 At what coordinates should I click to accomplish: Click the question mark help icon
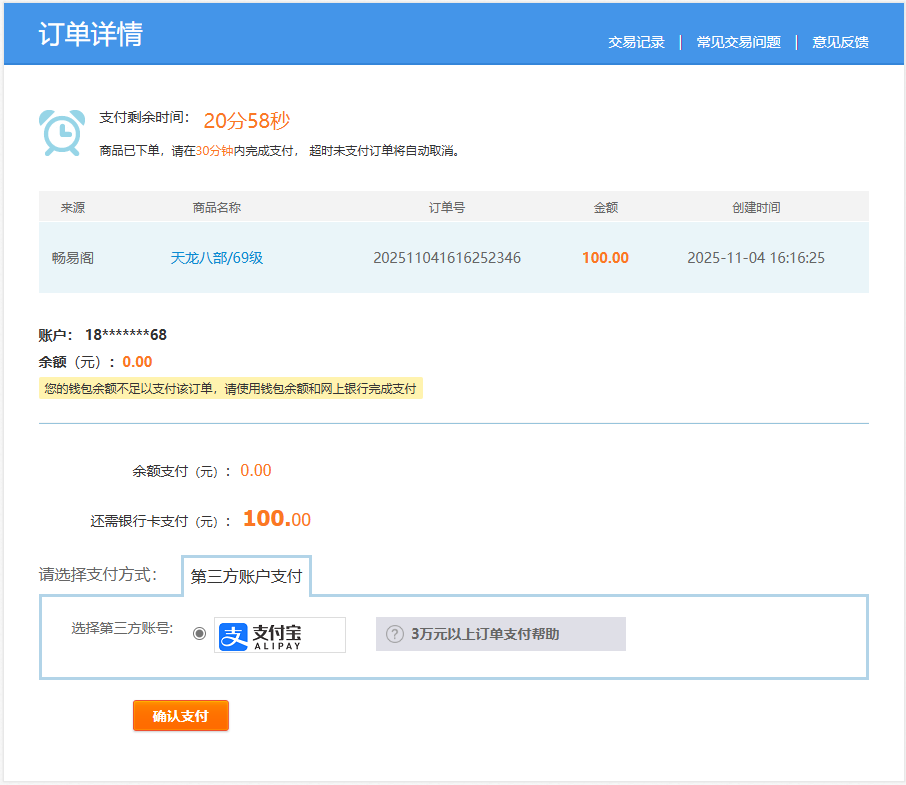click(395, 634)
